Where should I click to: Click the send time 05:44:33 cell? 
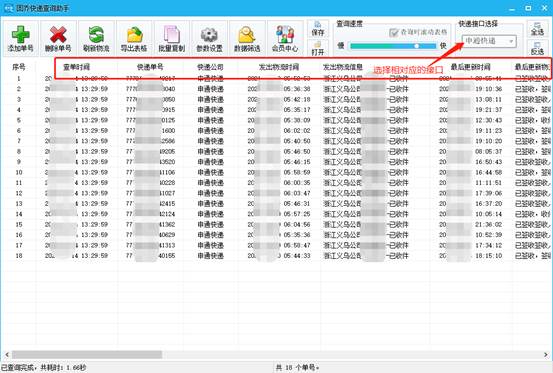coord(297,256)
